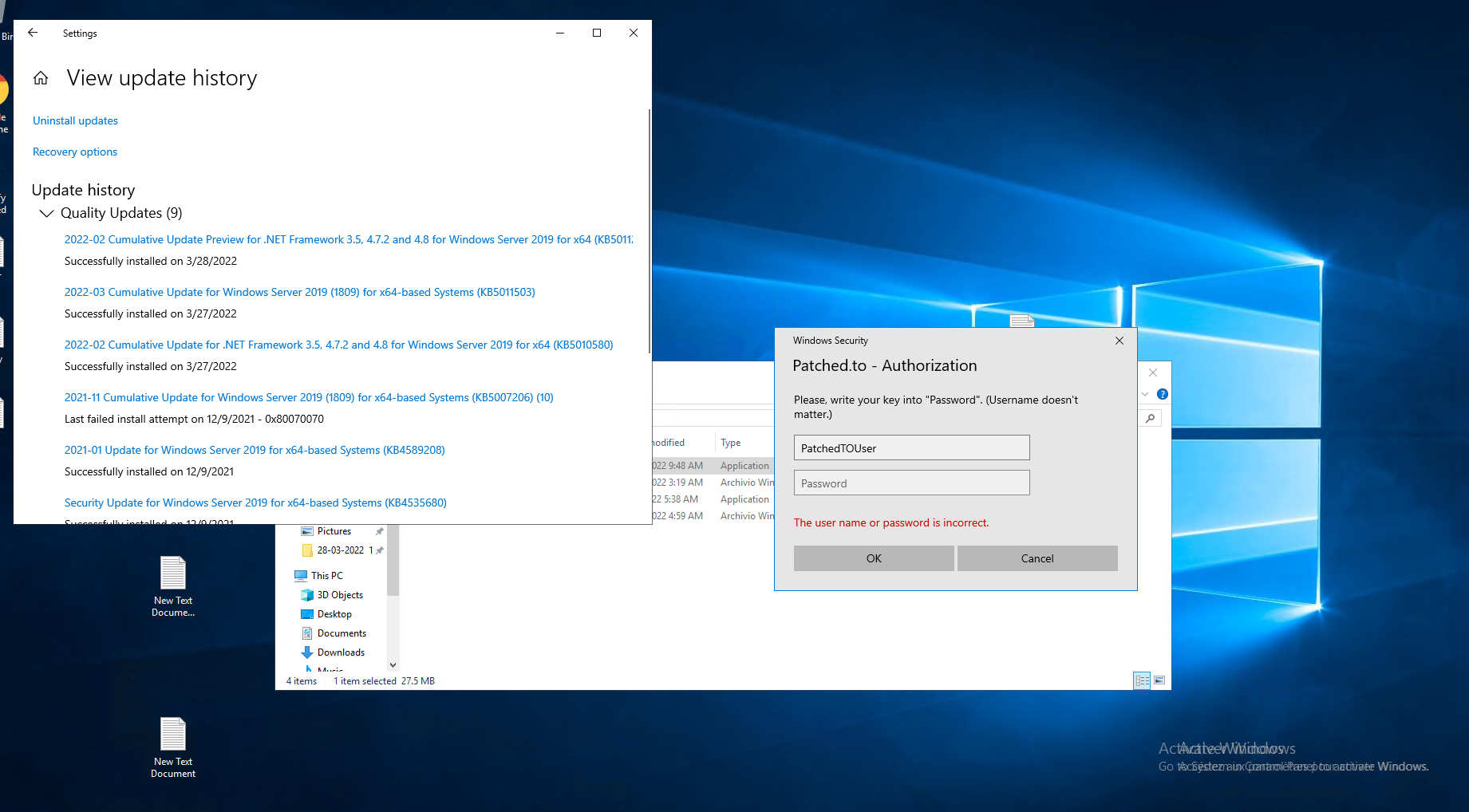Click 'Last failed install attempt on 12/9/2021' text

[194, 419]
